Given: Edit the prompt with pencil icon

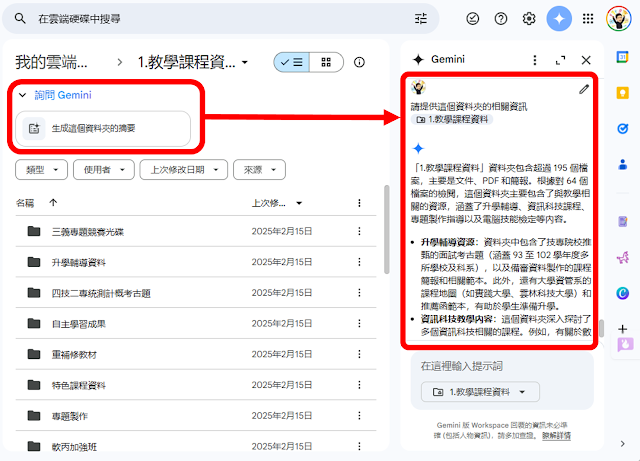Looking at the screenshot, I should (x=584, y=89).
